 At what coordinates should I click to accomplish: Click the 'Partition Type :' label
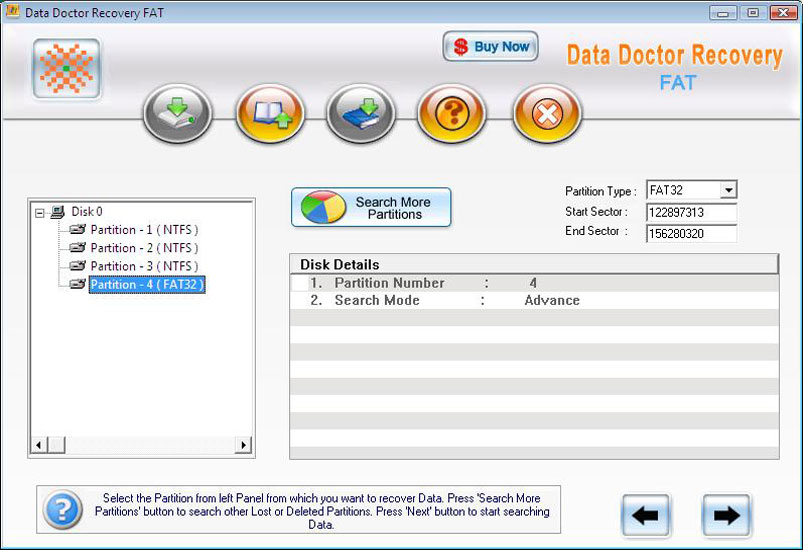point(601,191)
